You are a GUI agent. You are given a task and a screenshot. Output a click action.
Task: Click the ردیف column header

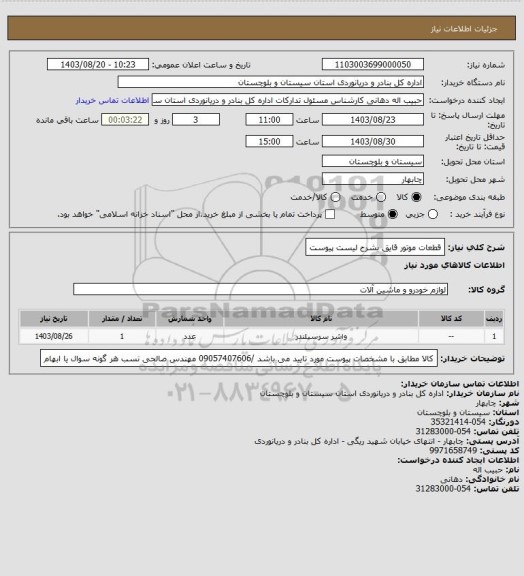(x=494, y=318)
